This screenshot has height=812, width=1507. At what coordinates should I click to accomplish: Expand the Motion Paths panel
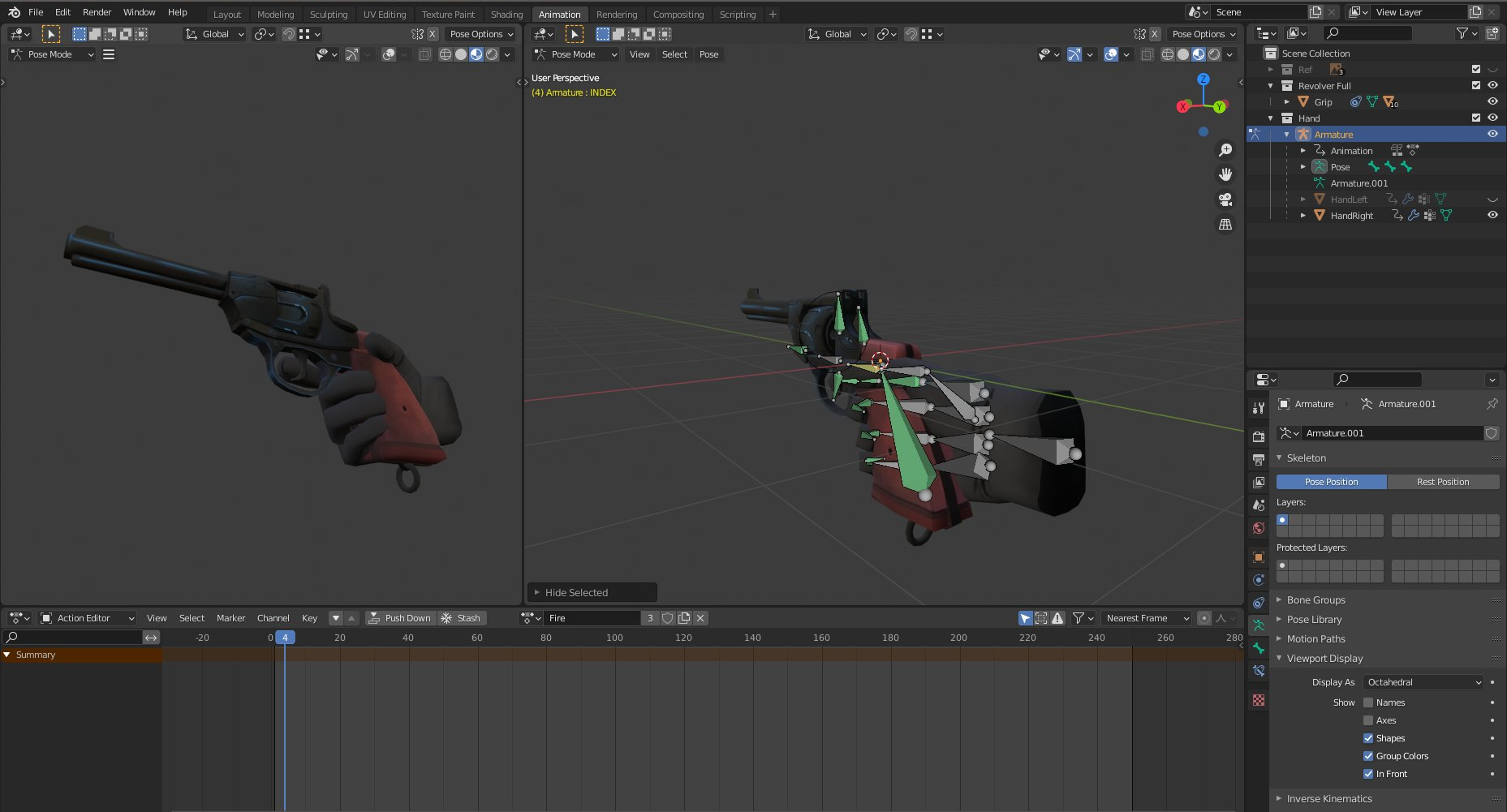tap(1315, 639)
